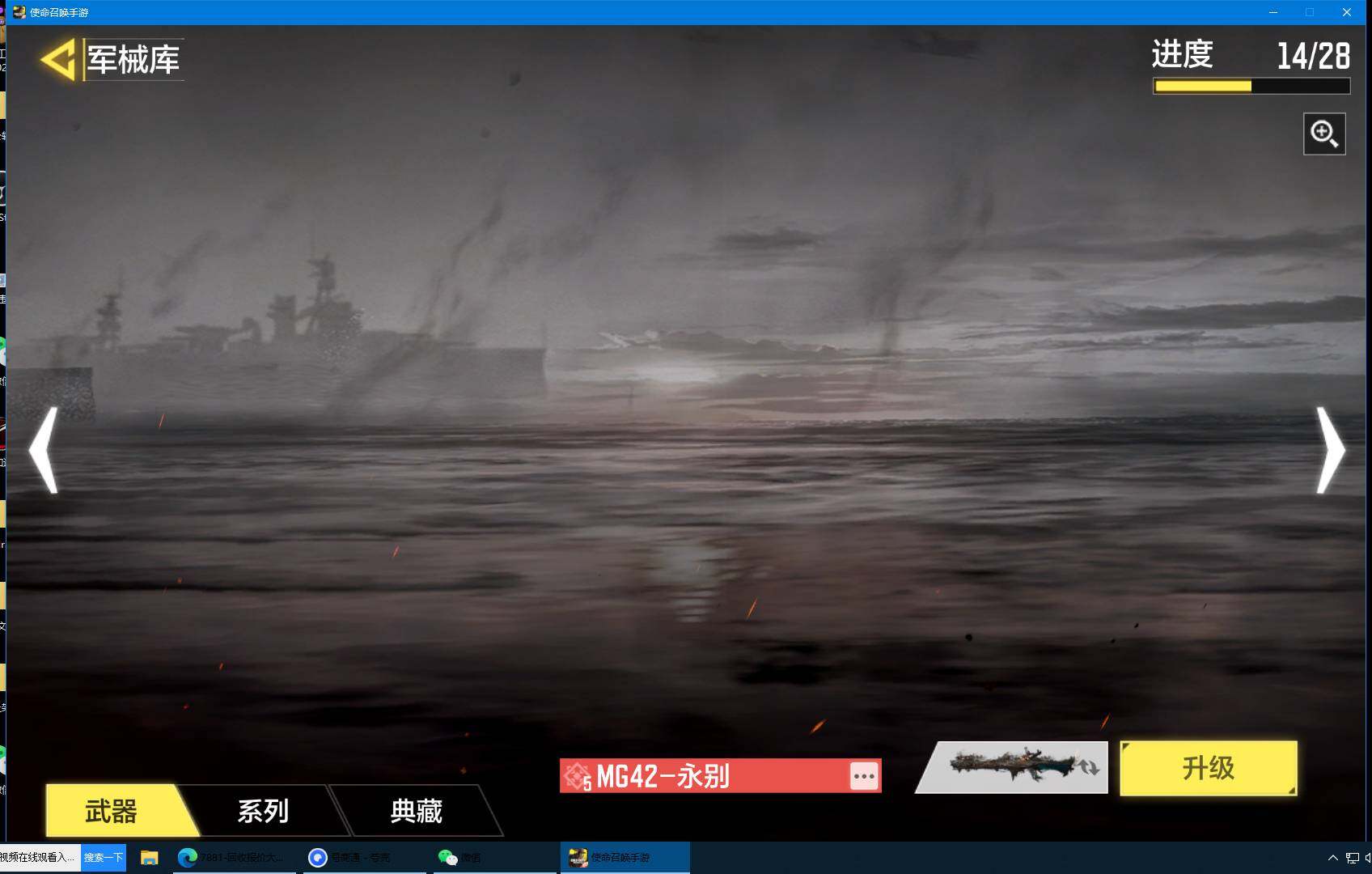
Task: Click the 使命召唤手游 taskbar button
Action: point(625,858)
